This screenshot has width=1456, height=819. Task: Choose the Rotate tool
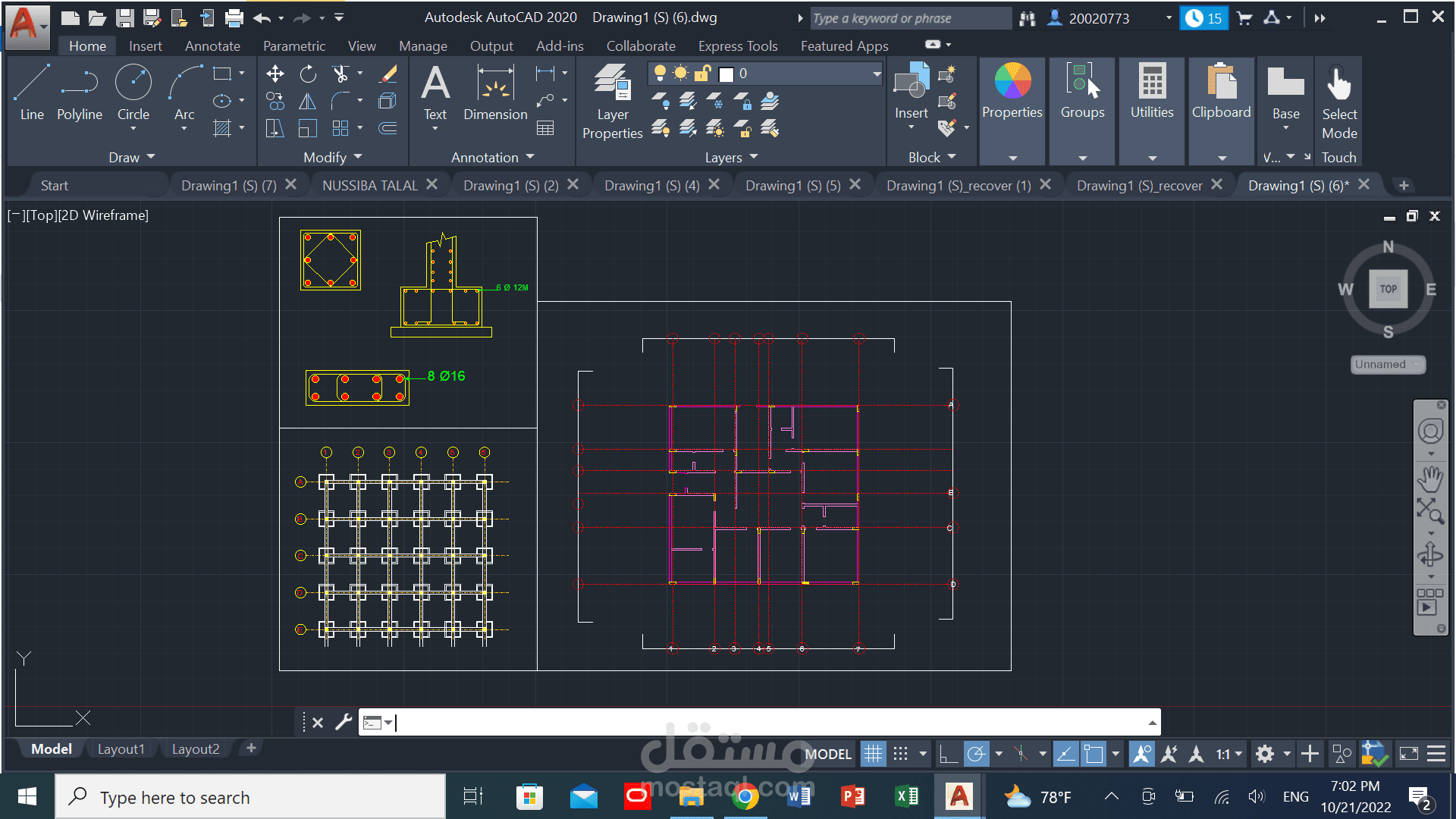point(308,74)
